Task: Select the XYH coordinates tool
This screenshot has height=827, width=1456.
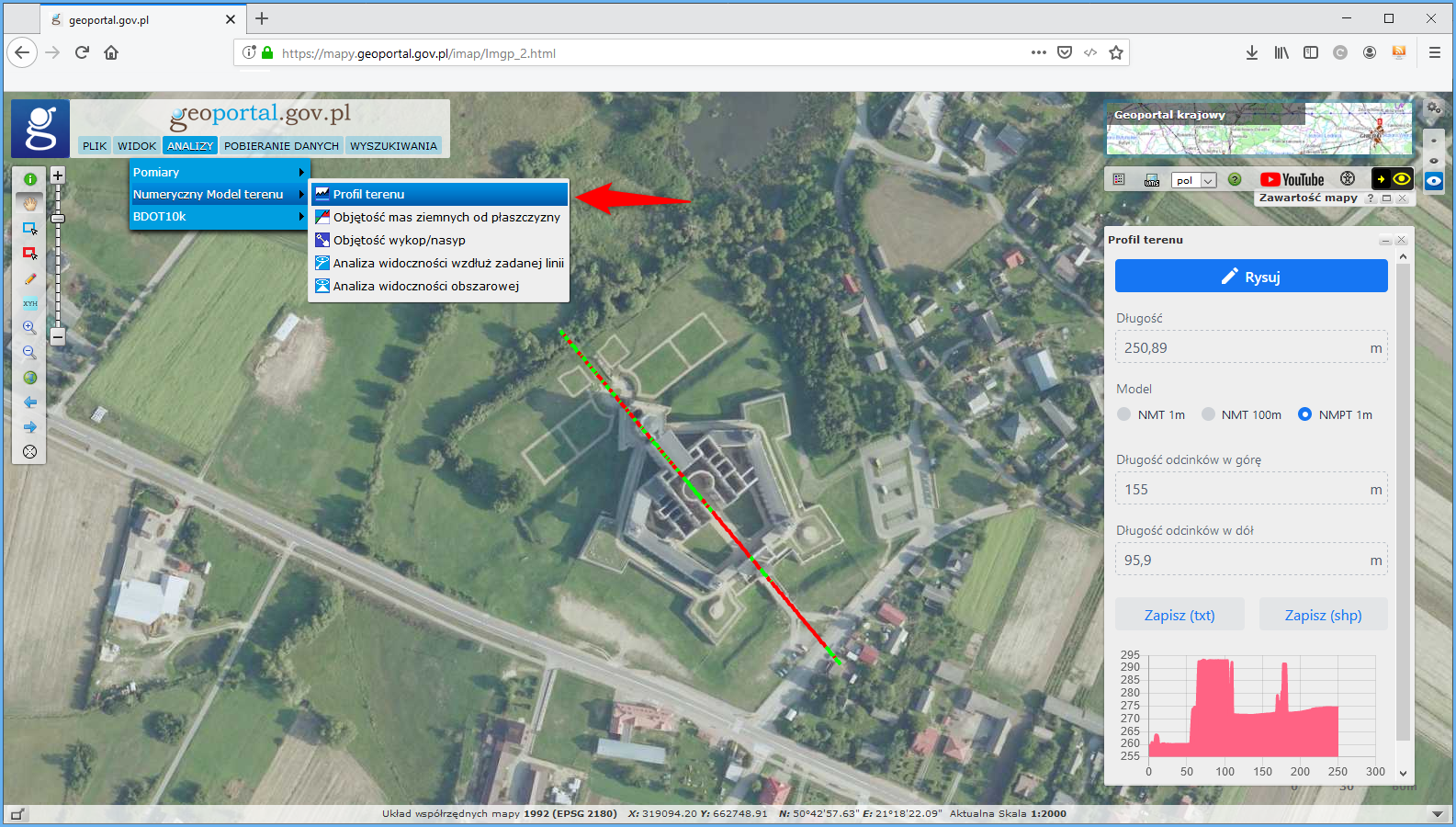Action: pyautogui.click(x=29, y=303)
